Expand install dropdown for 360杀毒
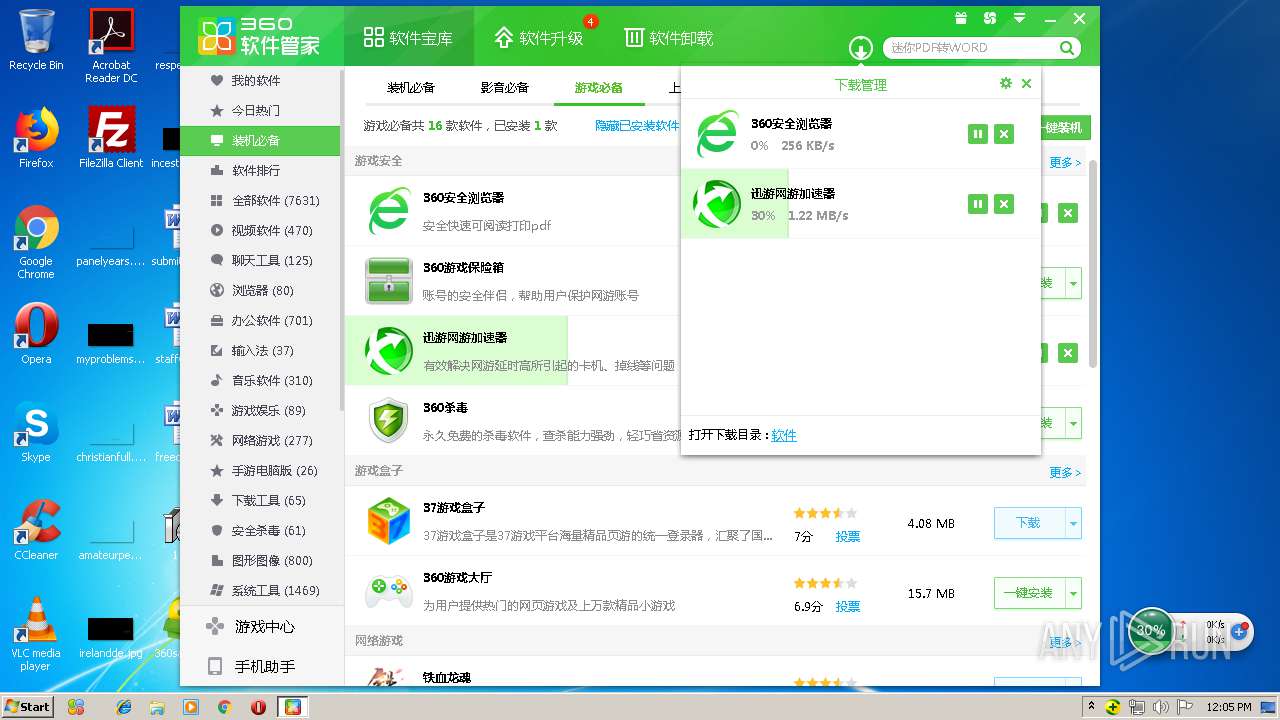 coord(1073,423)
